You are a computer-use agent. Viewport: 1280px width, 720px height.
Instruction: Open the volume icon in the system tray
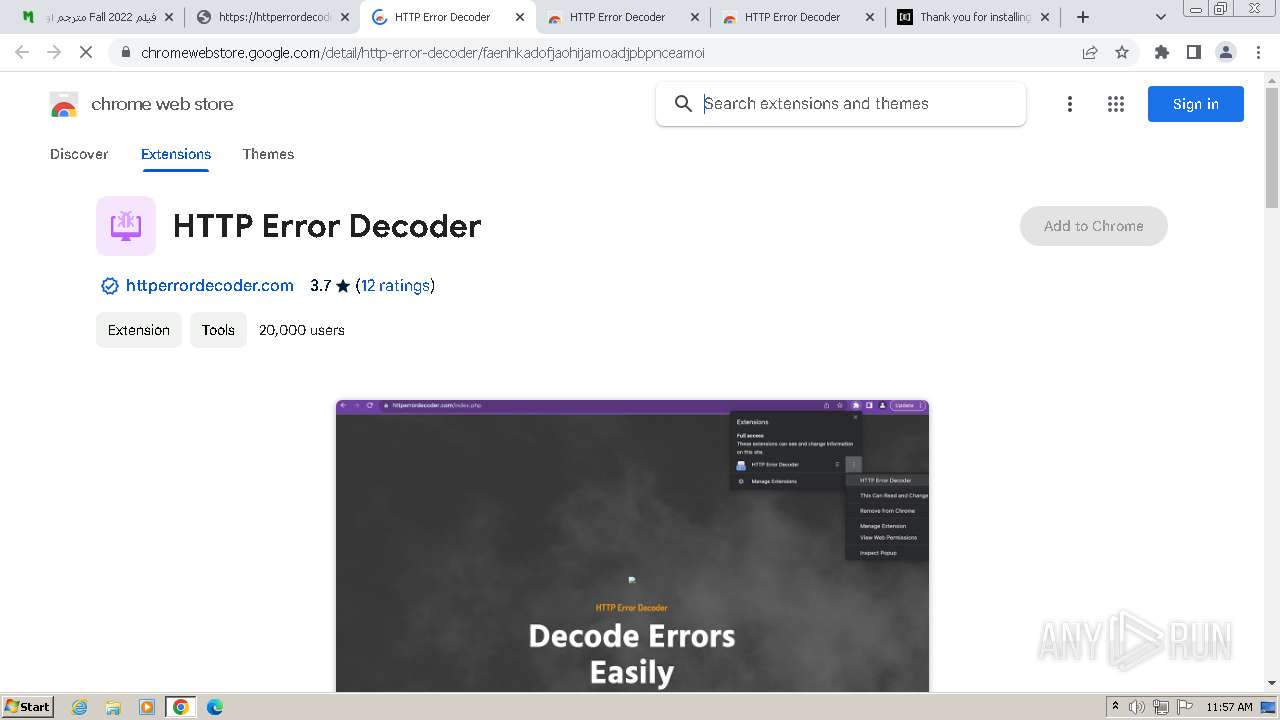pos(1137,707)
